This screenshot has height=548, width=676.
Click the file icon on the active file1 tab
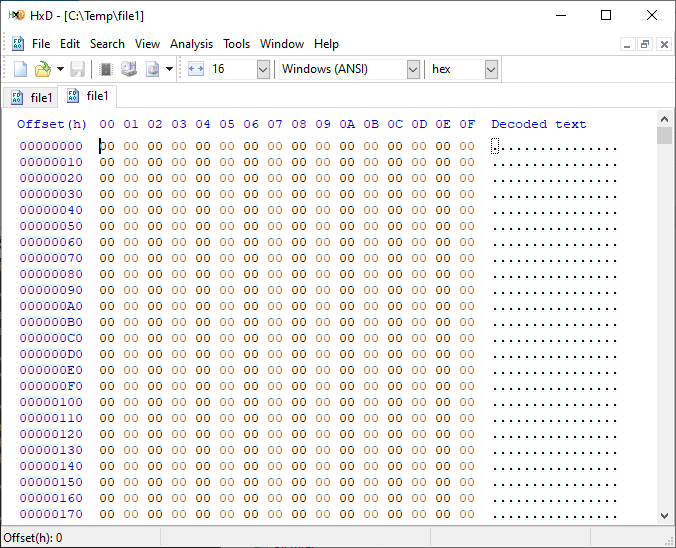[x=73, y=96]
